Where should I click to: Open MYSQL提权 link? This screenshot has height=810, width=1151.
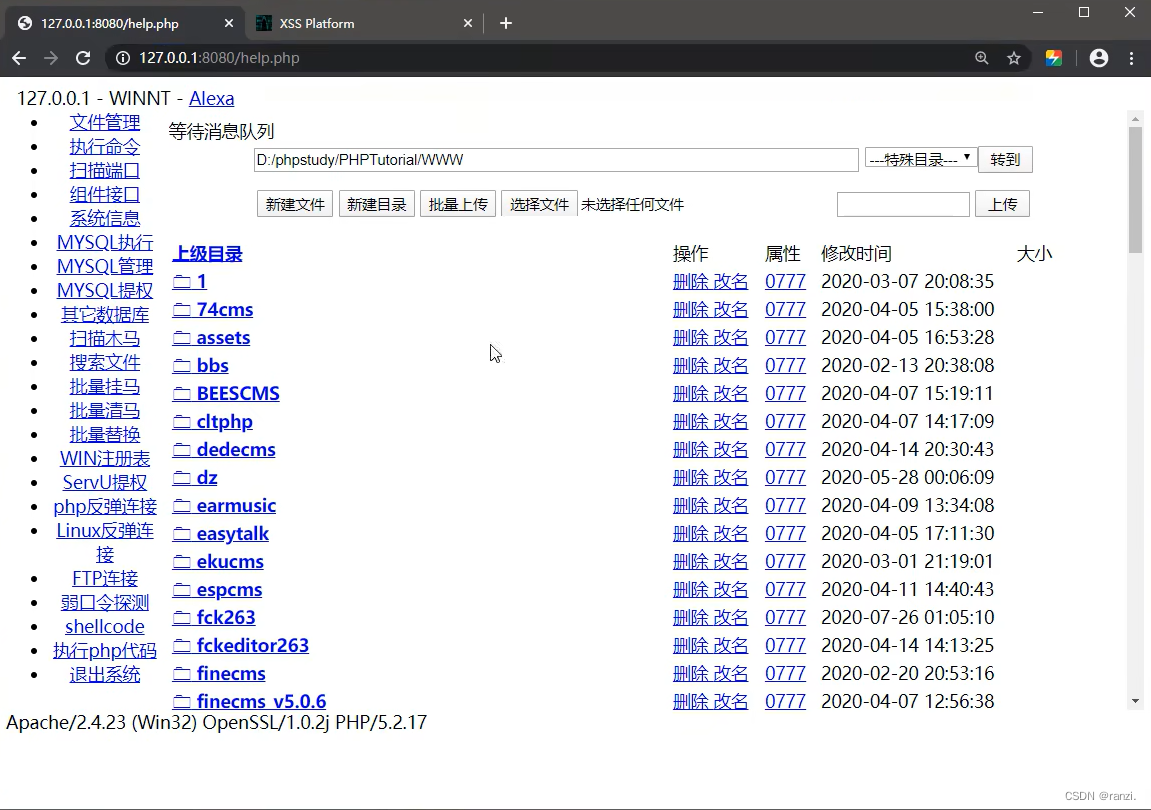tap(105, 291)
